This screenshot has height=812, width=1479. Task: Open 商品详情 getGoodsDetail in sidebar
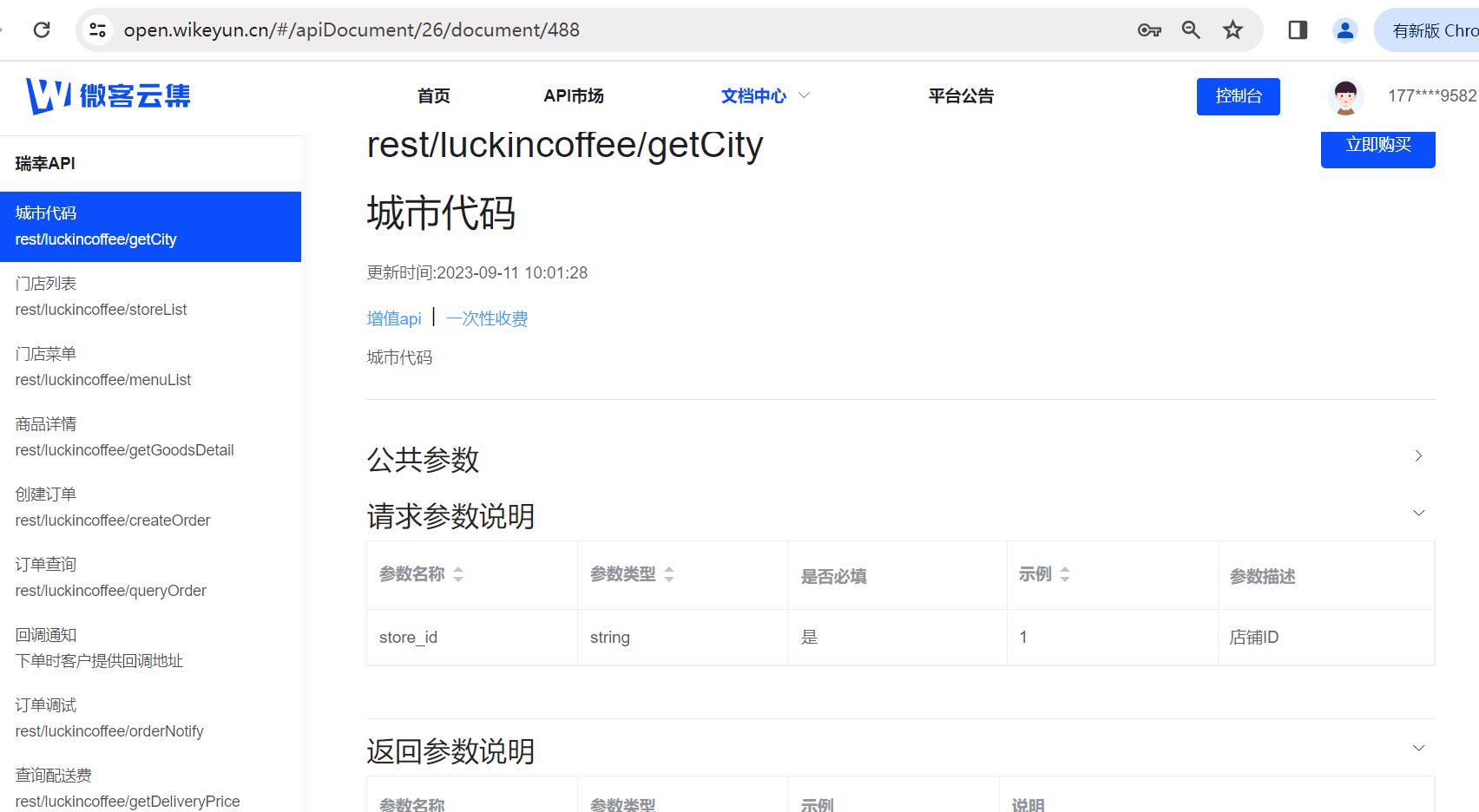[150, 437]
